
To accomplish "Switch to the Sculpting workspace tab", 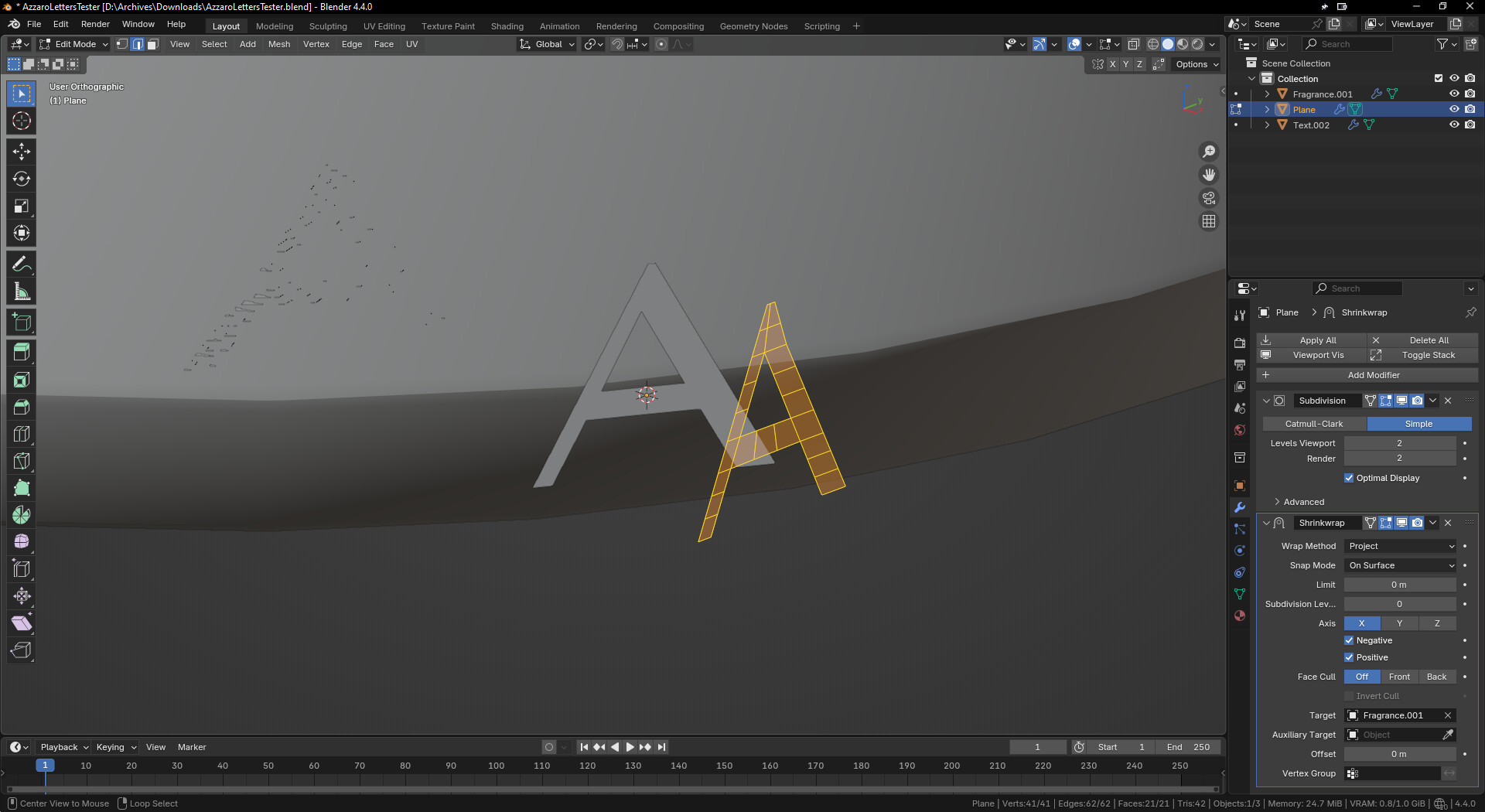I will tap(328, 26).
